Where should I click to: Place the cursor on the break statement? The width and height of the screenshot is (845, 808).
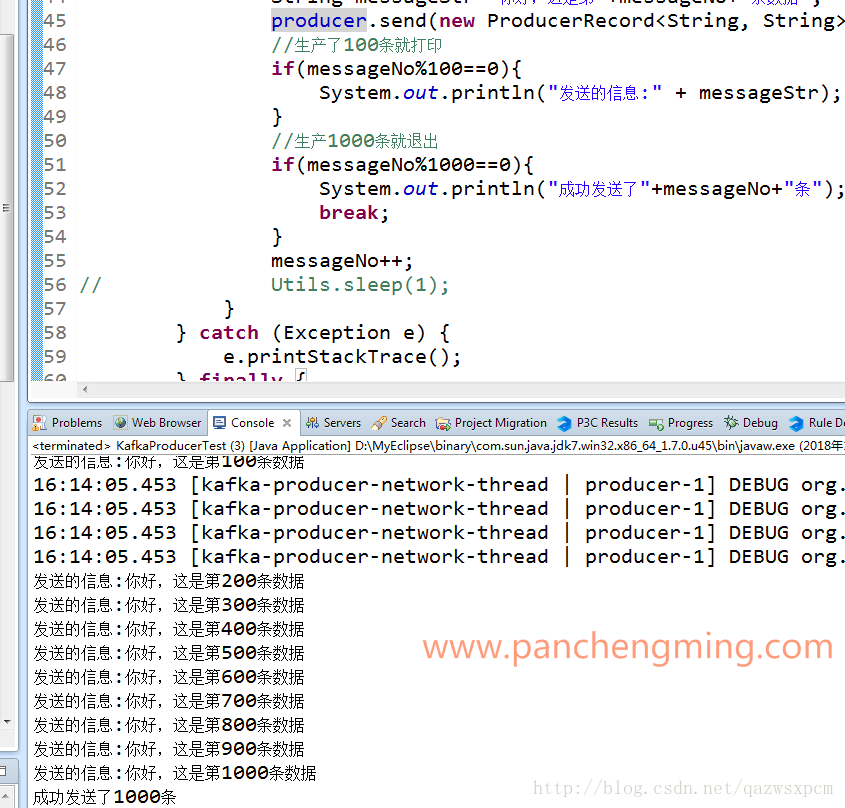point(353,213)
